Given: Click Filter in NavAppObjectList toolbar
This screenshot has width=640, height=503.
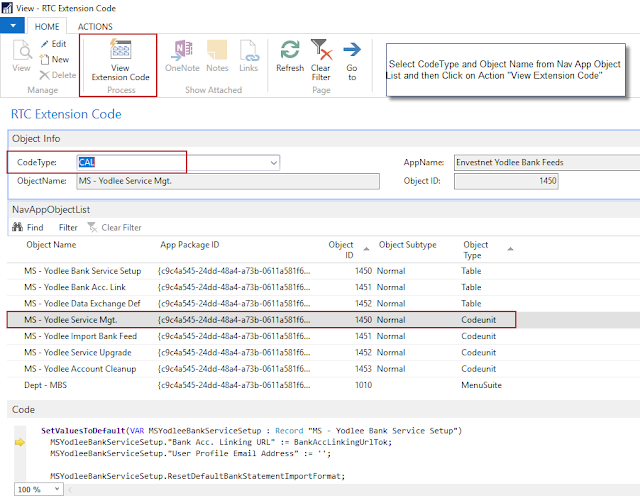Looking at the screenshot, I should click(68, 227).
